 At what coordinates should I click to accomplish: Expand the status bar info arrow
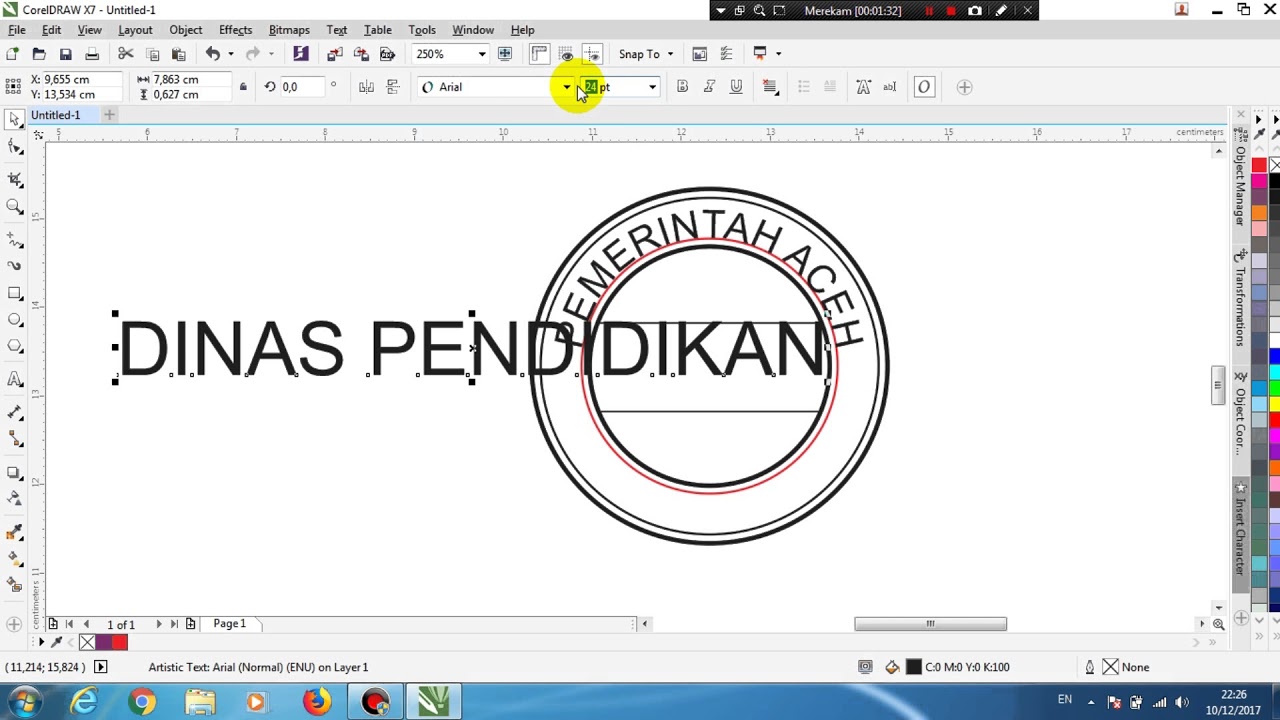(100, 667)
